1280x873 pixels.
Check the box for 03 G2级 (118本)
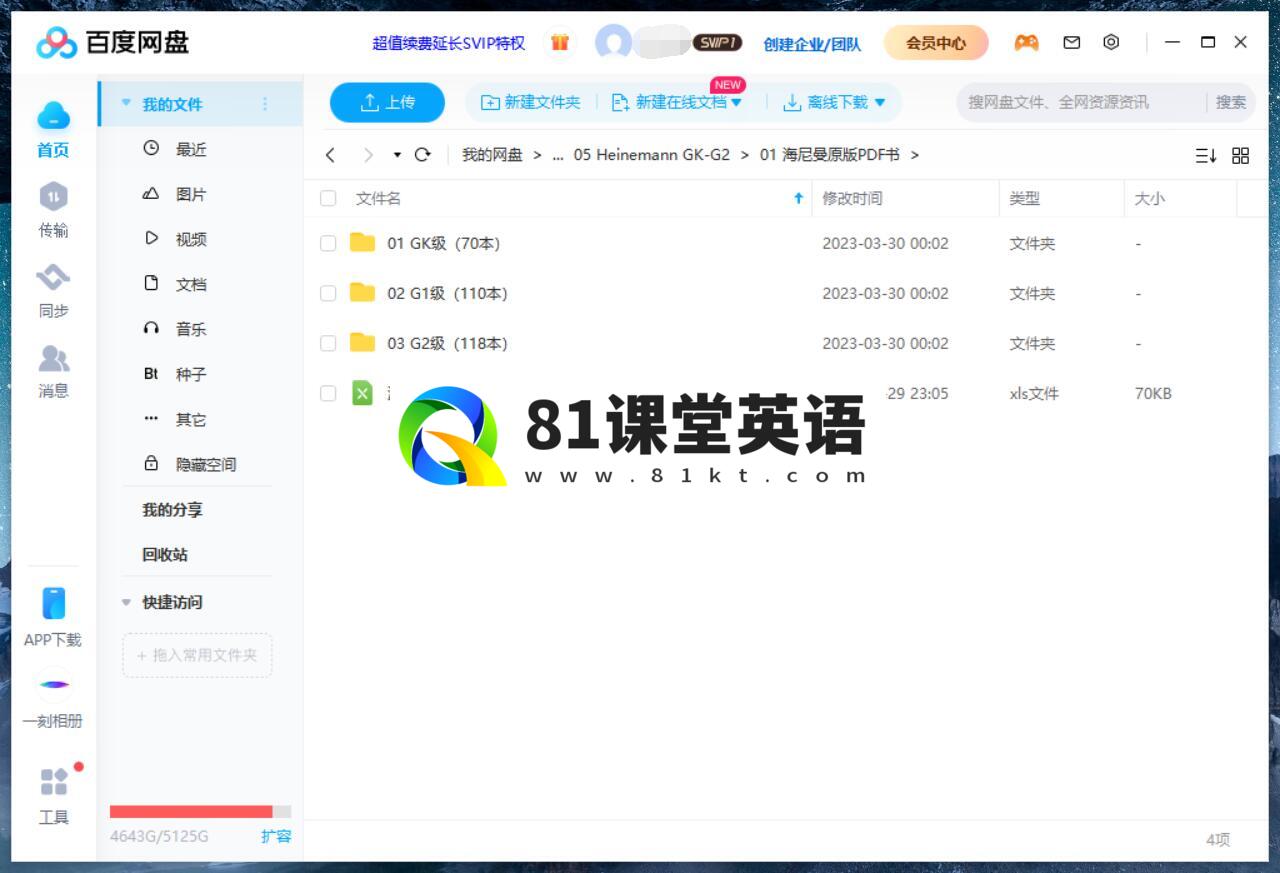(328, 343)
